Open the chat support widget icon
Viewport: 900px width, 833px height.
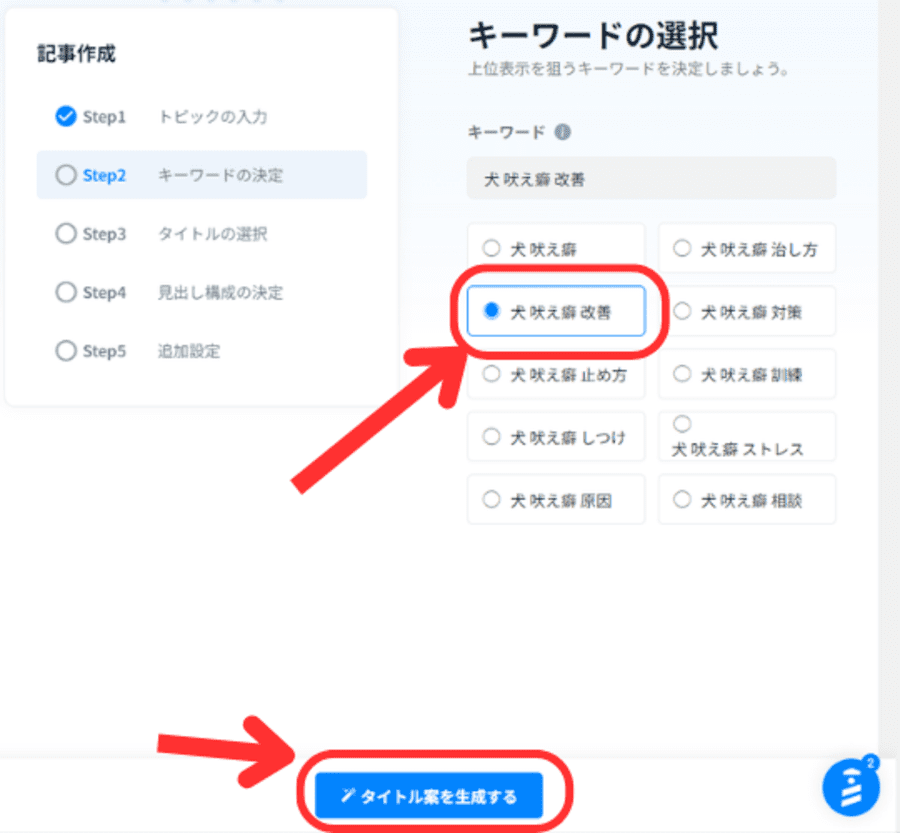[851, 787]
